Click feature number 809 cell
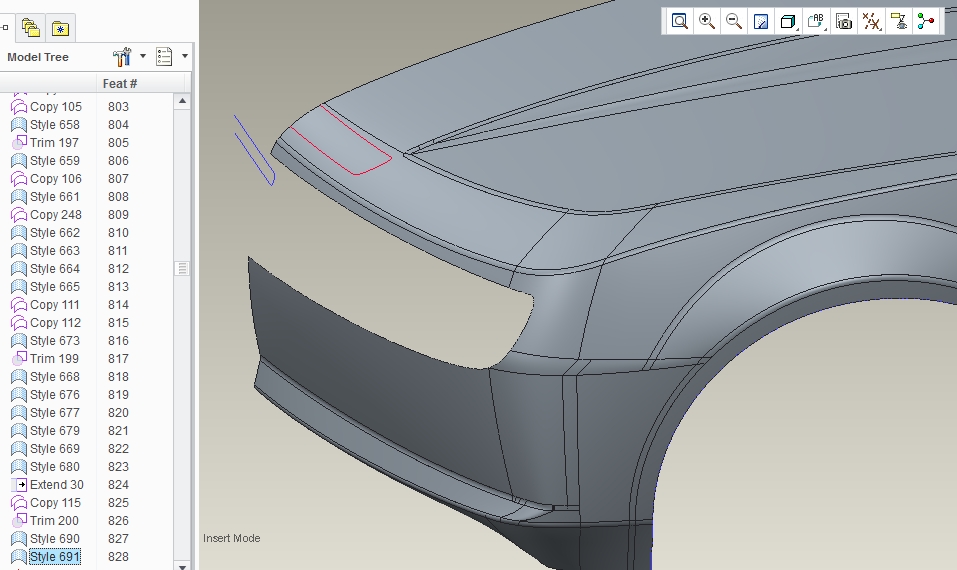This screenshot has width=957, height=570. click(x=118, y=215)
